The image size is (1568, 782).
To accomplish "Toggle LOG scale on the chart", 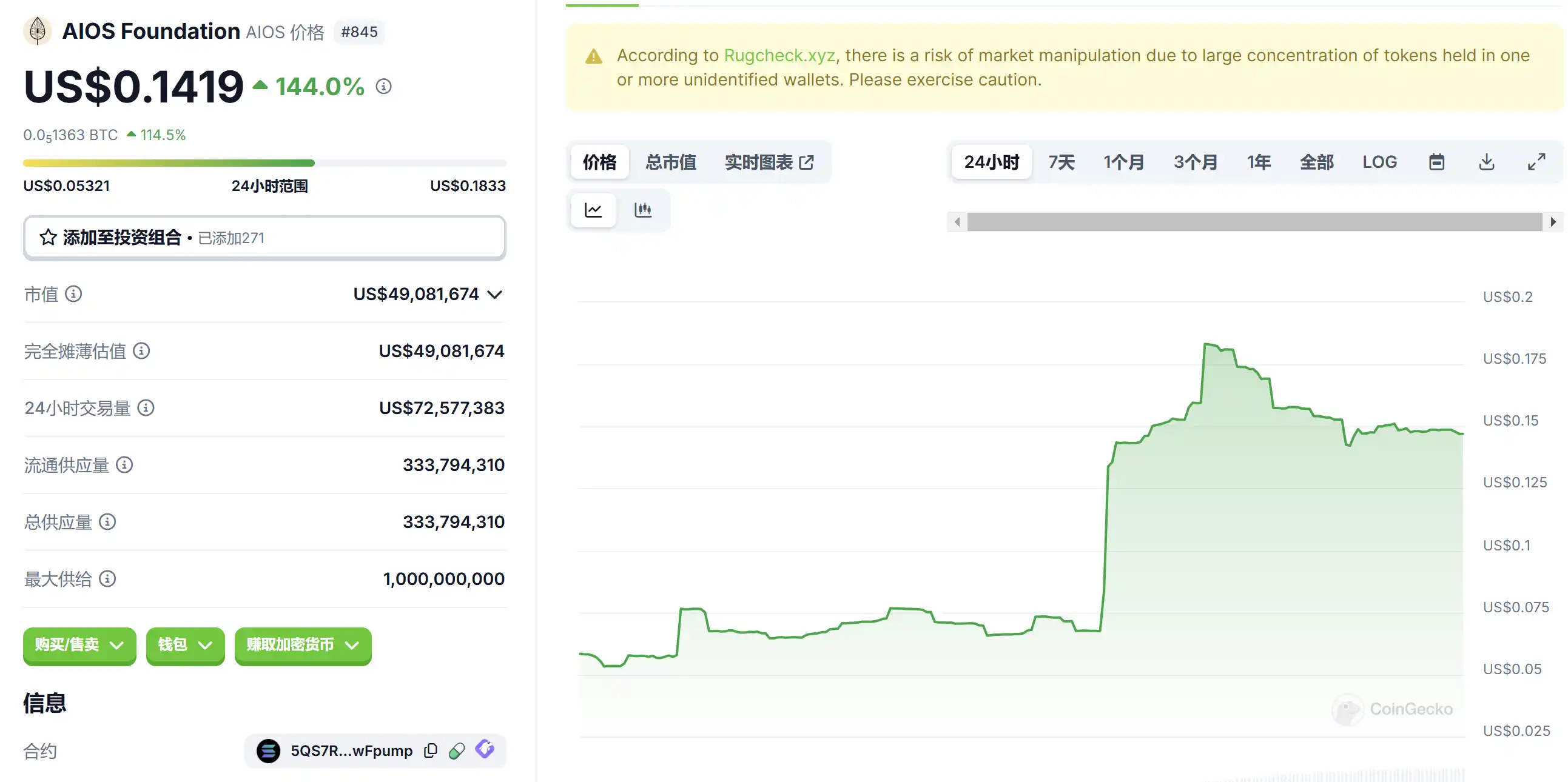I will pyautogui.click(x=1379, y=162).
